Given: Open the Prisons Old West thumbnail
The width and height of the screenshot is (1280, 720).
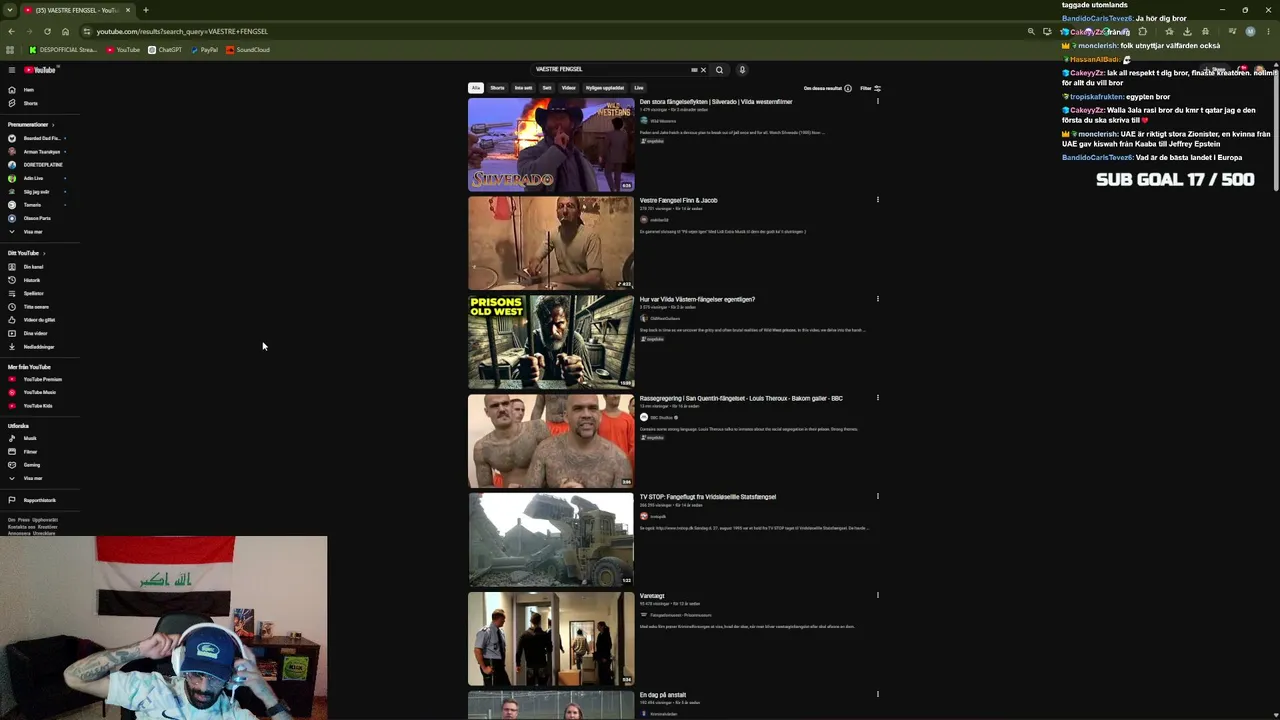Looking at the screenshot, I should point(551,342).
